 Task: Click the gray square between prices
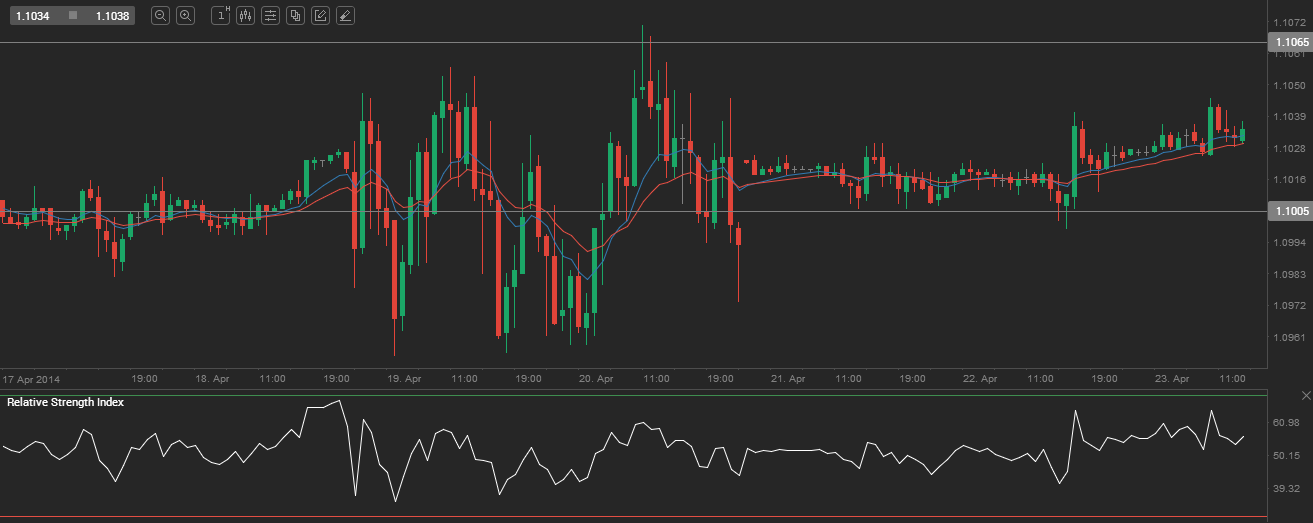[x=73, y=16]
